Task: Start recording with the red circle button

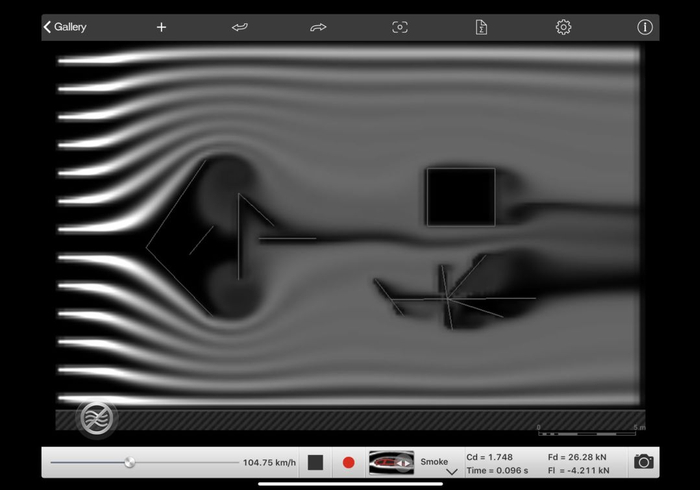Action: click(x=349, y=462)
